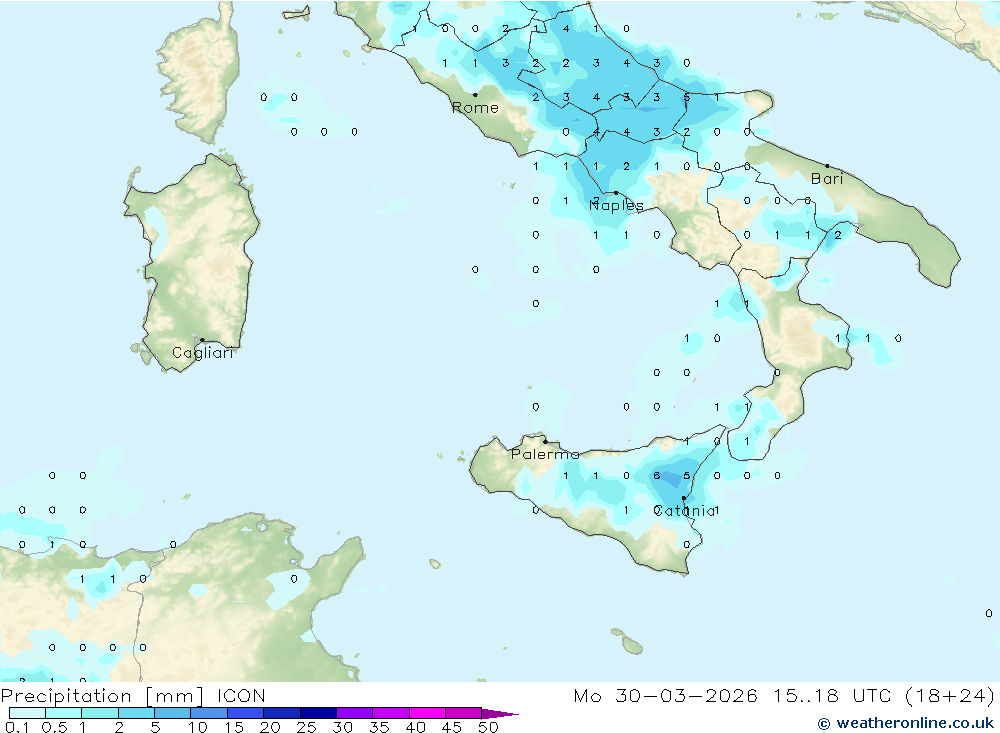
Task: Click the legend scale label '0.1'
Action: 17,727
